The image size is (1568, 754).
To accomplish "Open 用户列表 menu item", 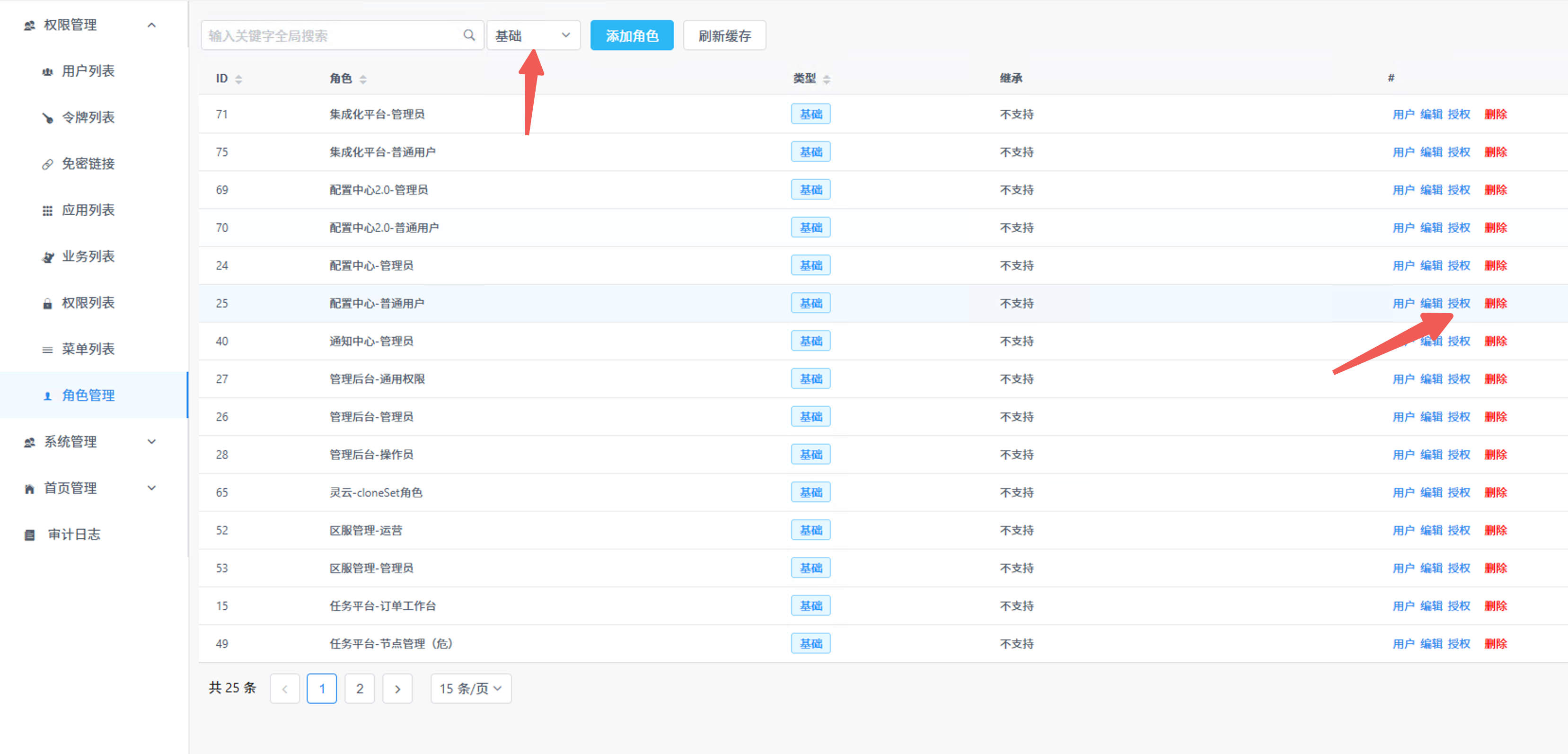I will [x=88, y=71].
